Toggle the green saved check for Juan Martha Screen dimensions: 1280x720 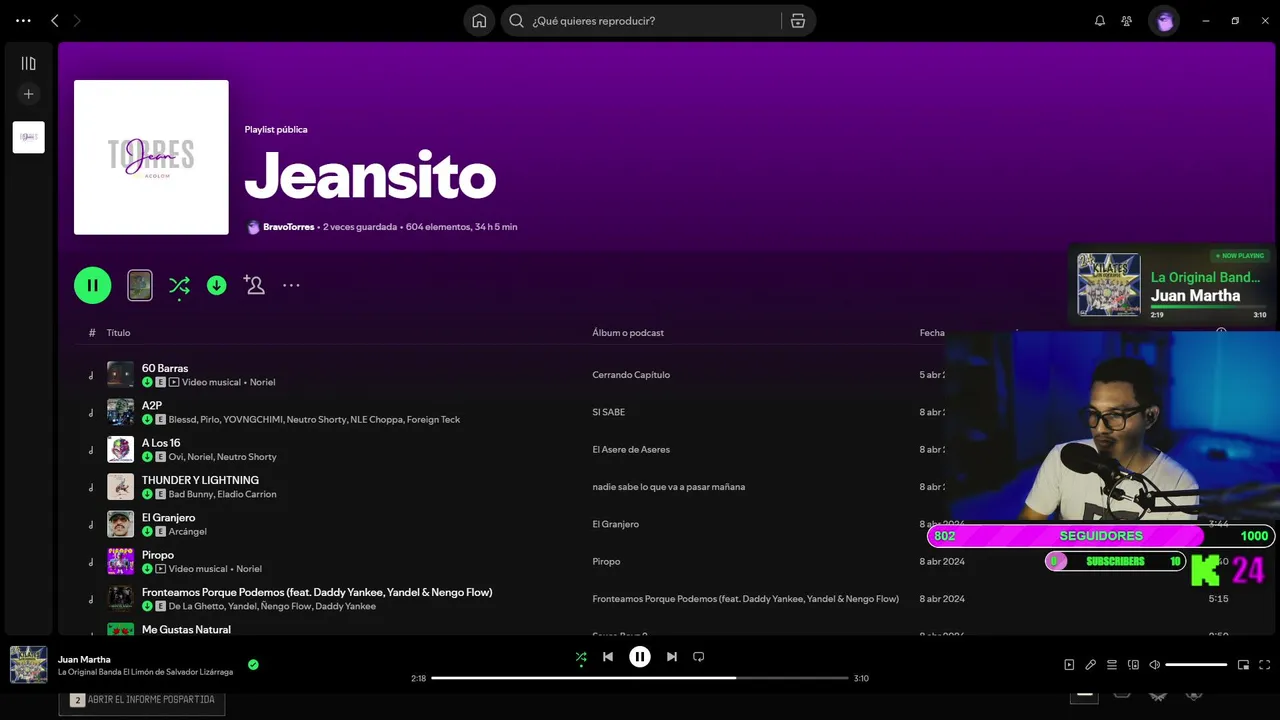[253, 664]
